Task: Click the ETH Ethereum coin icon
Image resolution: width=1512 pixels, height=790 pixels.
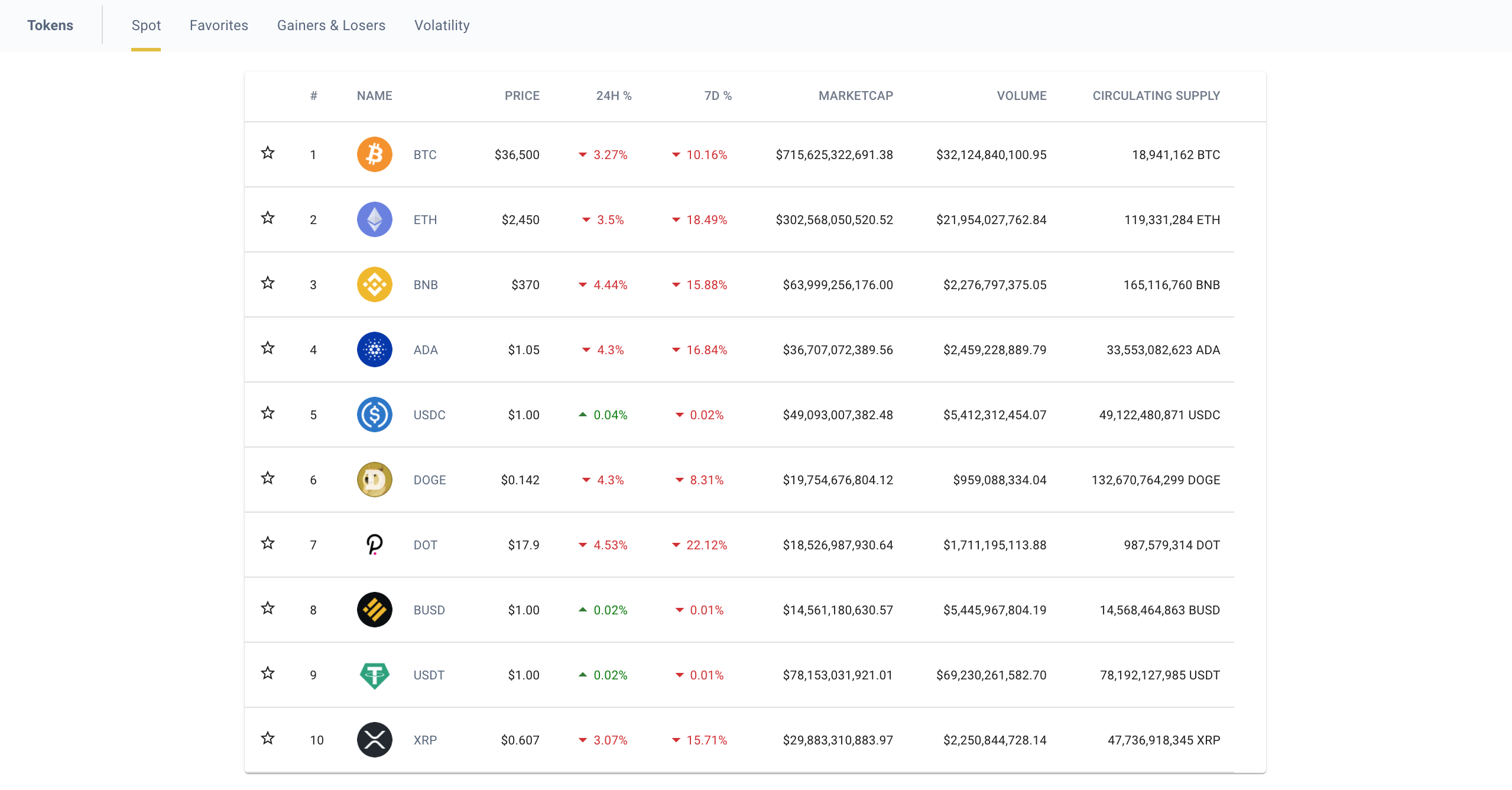Action: pos(374,219)
